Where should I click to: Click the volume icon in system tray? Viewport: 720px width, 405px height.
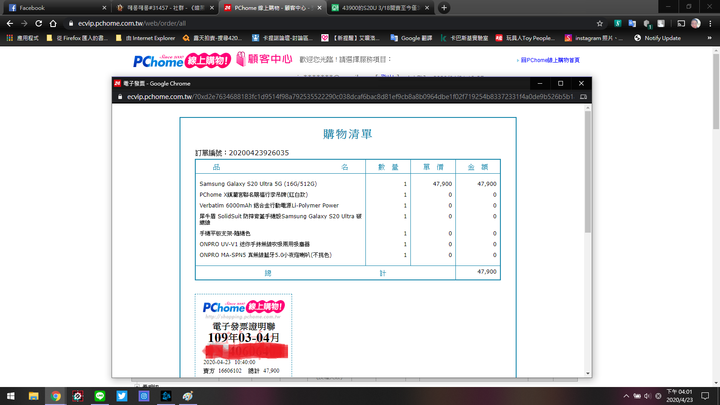point(647,396)
